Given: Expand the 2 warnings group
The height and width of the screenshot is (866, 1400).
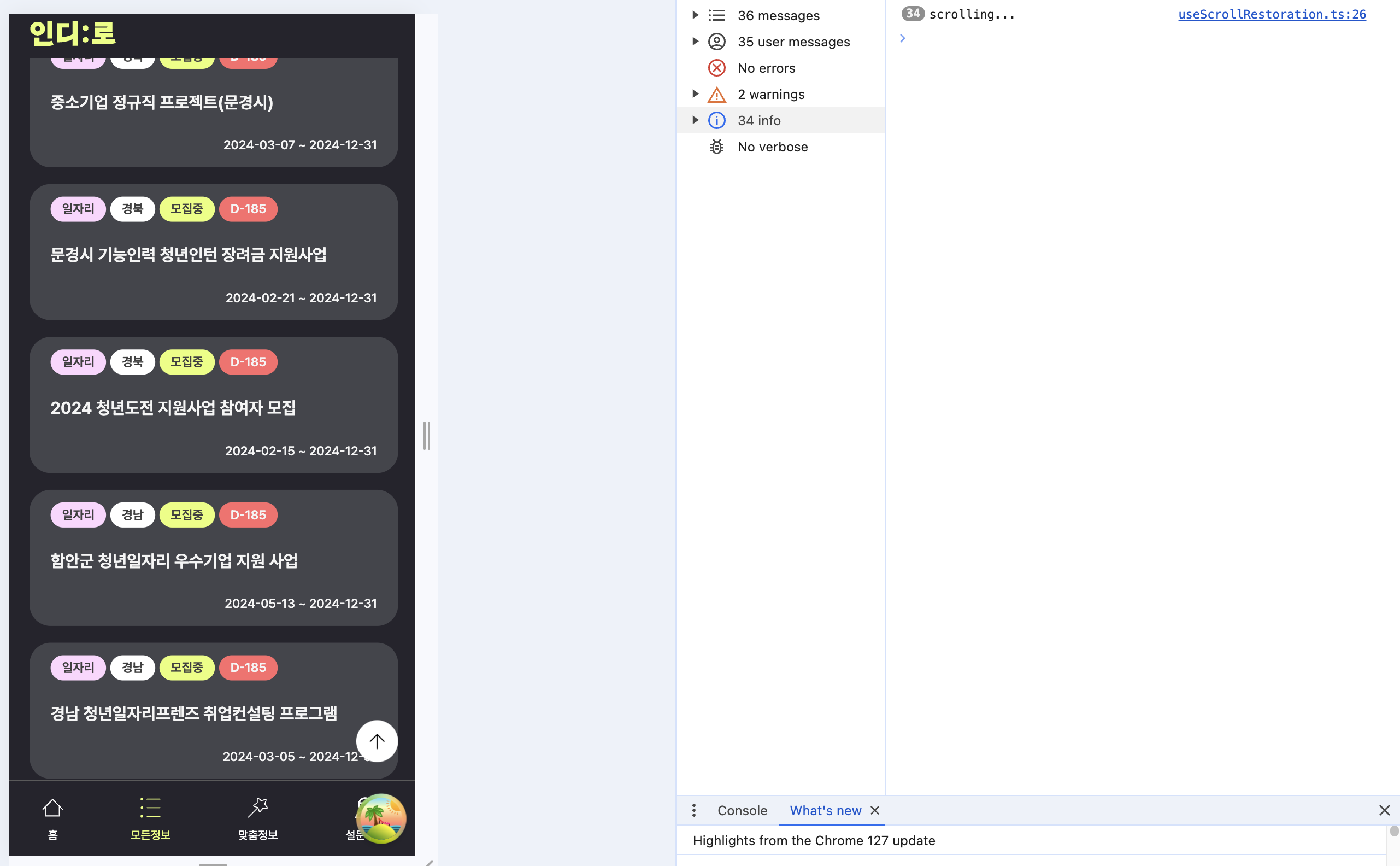Looking at the screenshot, I should click(696, 95).
